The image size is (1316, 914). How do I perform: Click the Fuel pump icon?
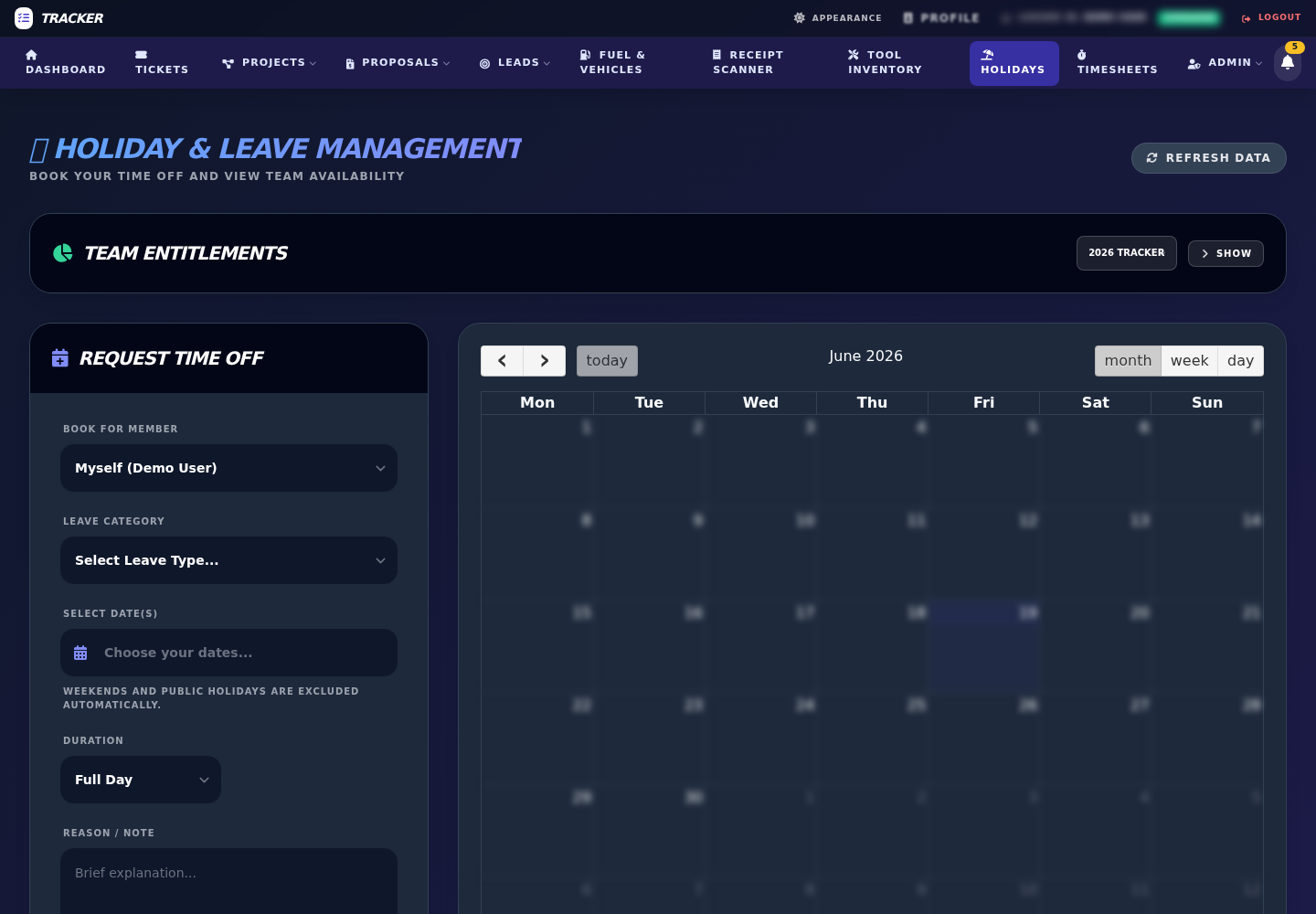[586, 55]
